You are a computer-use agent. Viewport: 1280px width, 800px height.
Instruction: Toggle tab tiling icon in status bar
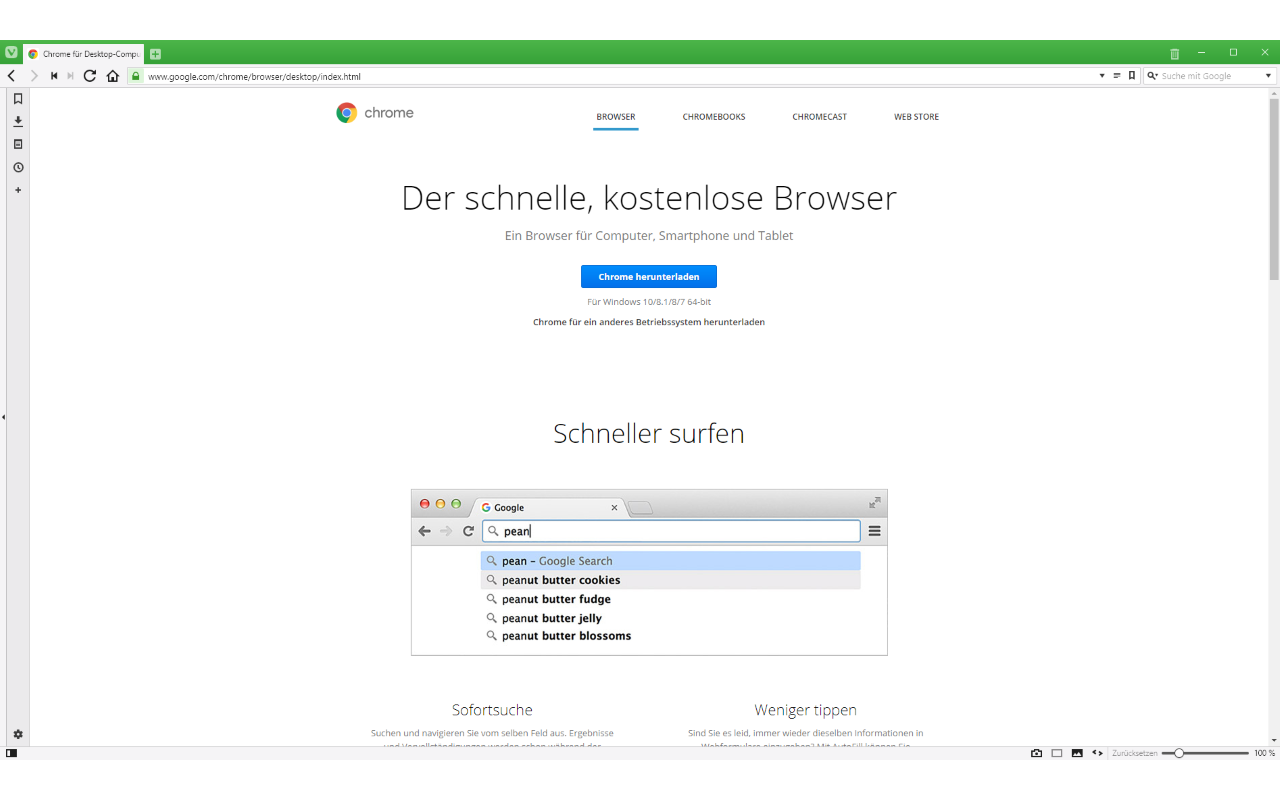[x=1057, y=753]
